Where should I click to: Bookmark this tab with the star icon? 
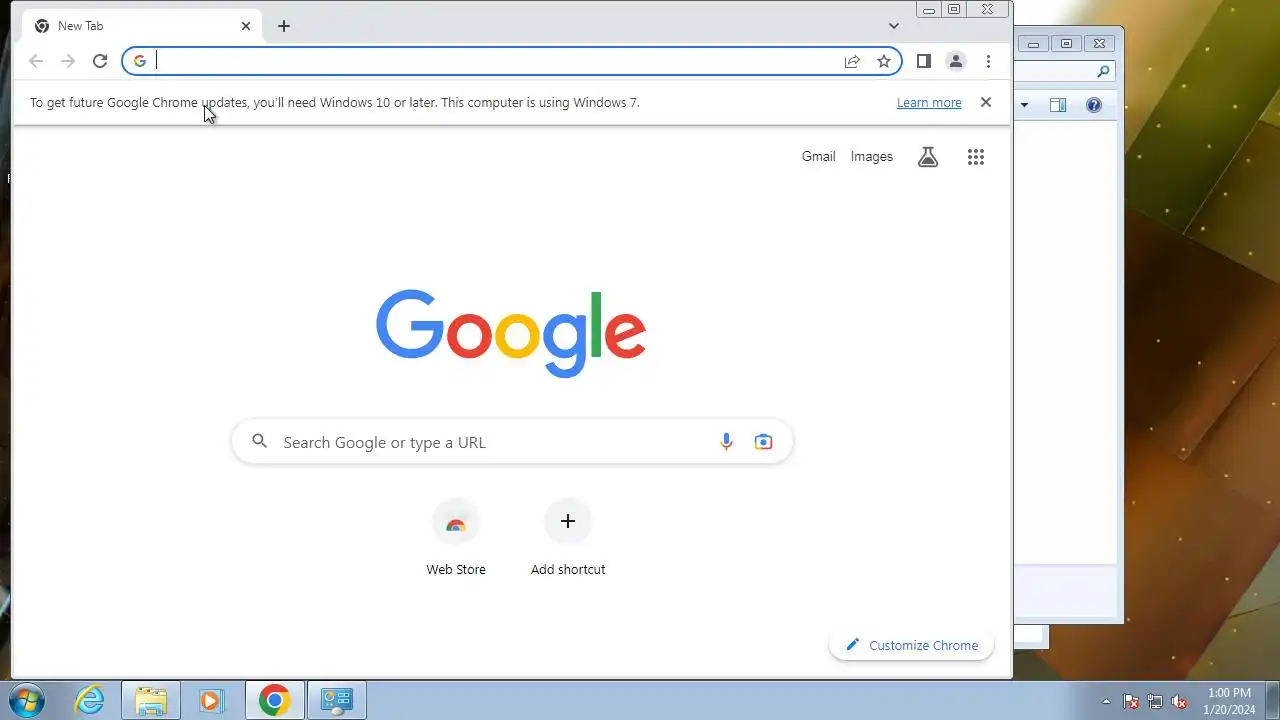[884, 61]
